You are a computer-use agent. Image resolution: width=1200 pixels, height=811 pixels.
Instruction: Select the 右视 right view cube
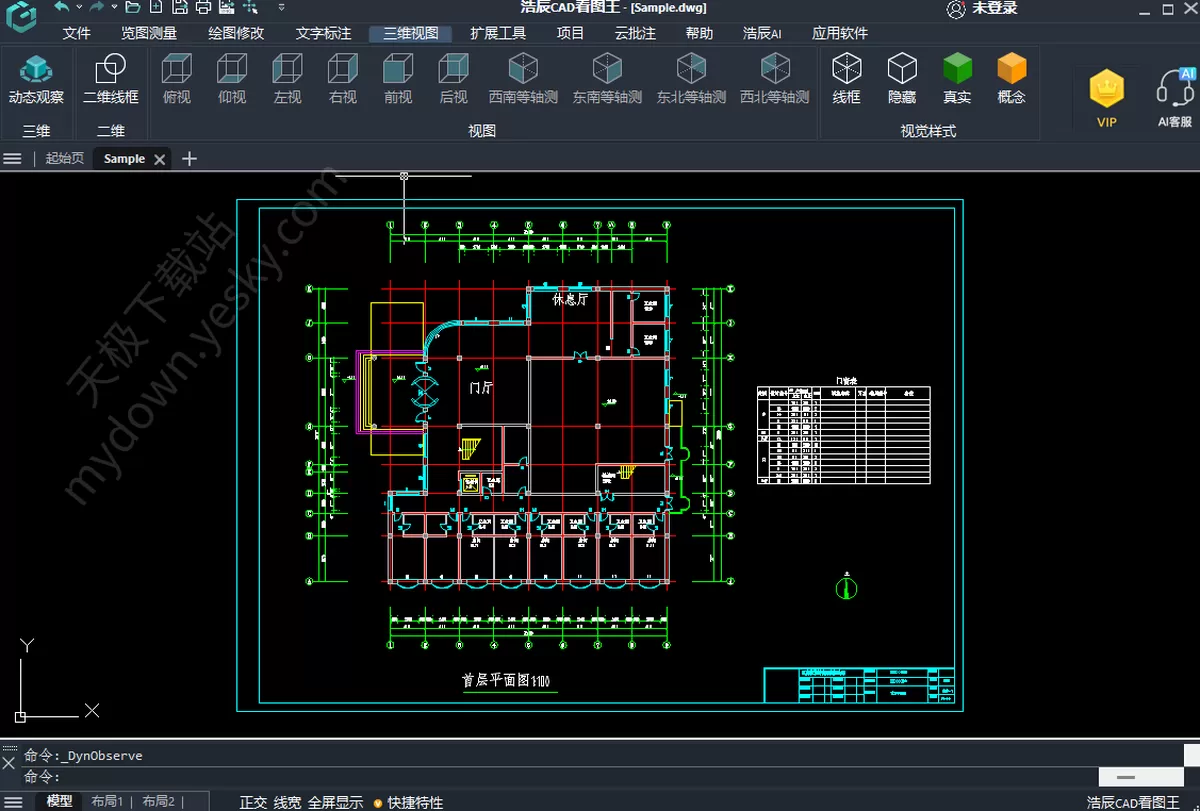[343, 80]
